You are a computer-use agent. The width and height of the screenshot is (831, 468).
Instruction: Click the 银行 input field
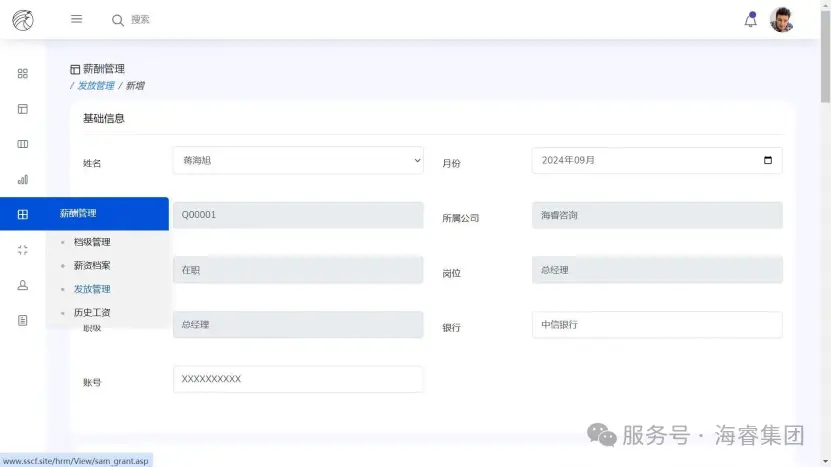point(657,325)
